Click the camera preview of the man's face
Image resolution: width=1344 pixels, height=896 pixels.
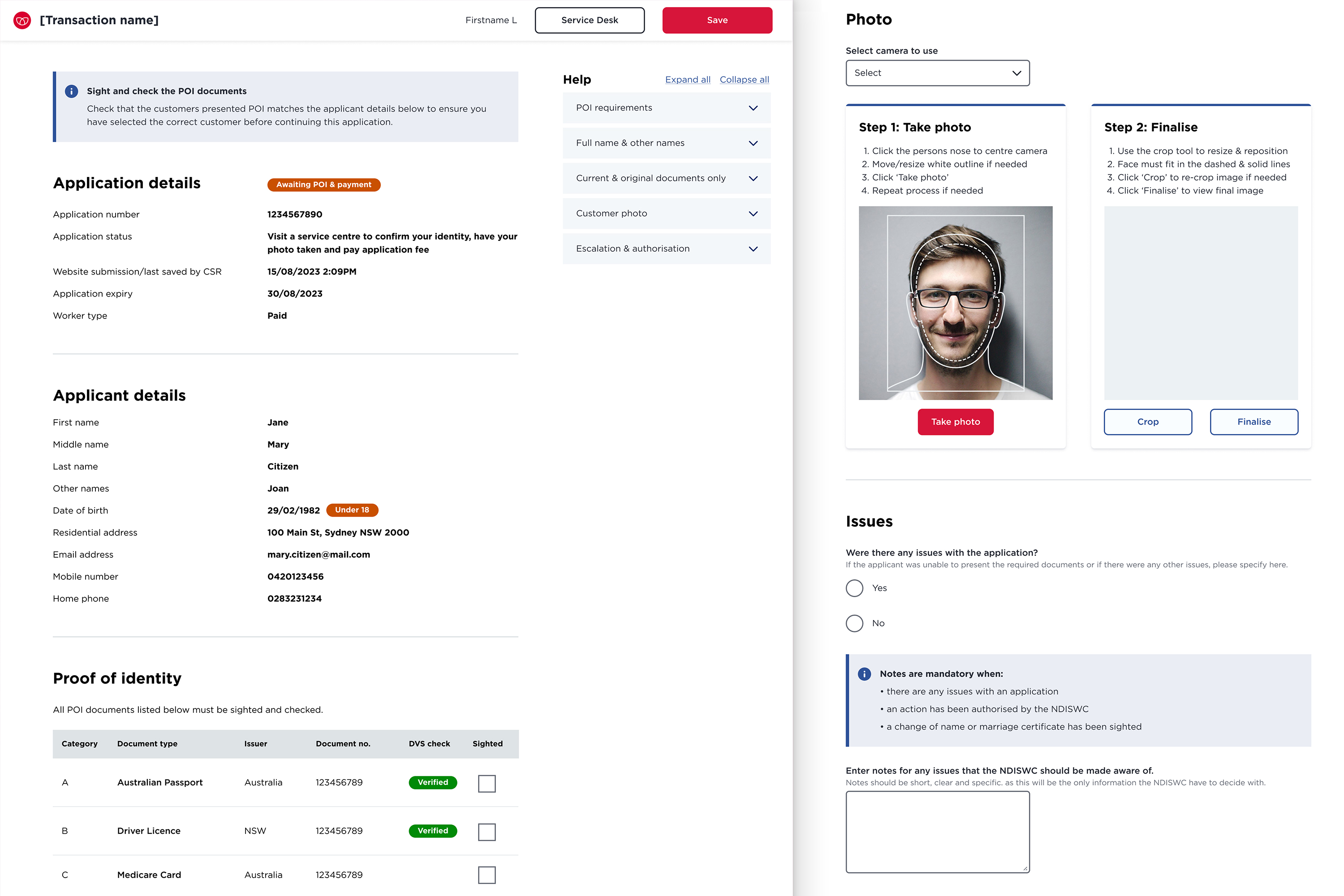956,303
